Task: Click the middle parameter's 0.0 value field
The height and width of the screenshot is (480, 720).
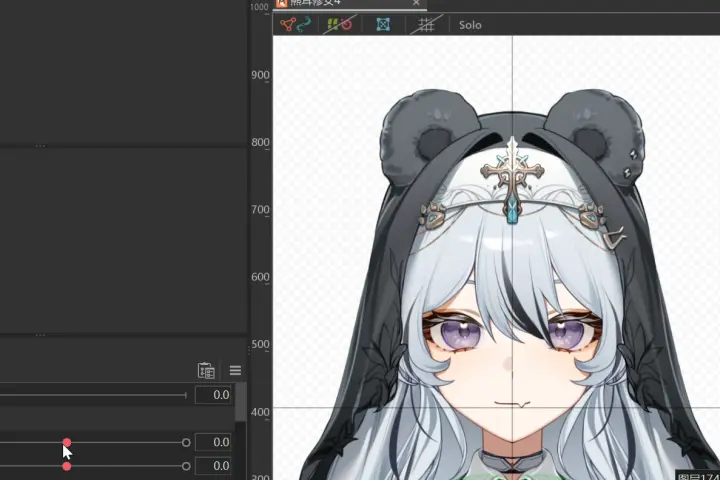Action: pyautogui.click(x=213, y=442)
